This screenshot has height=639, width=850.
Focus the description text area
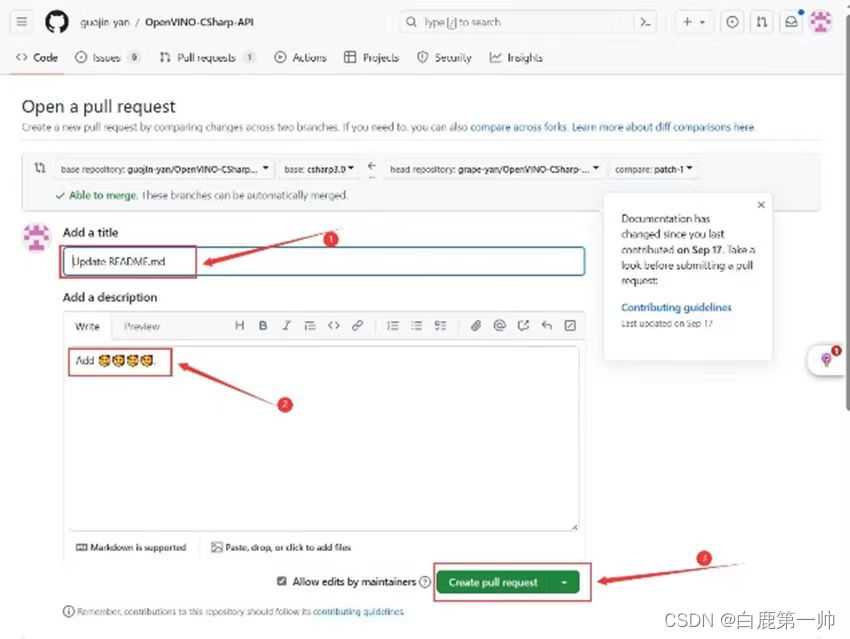coord(324,438)
